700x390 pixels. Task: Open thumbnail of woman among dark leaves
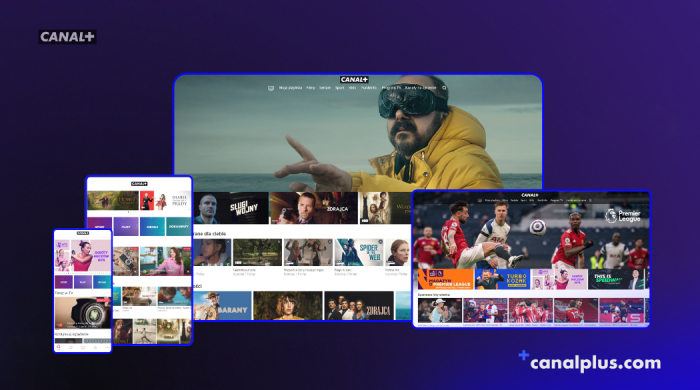point(288,306)
